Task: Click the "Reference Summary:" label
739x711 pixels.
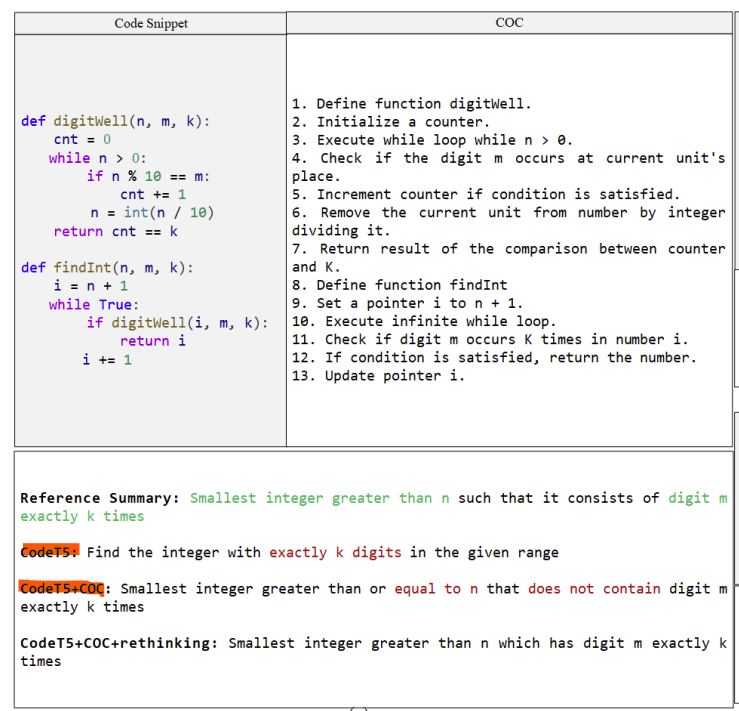Action: pyautogui.click(x=101, y=498)
